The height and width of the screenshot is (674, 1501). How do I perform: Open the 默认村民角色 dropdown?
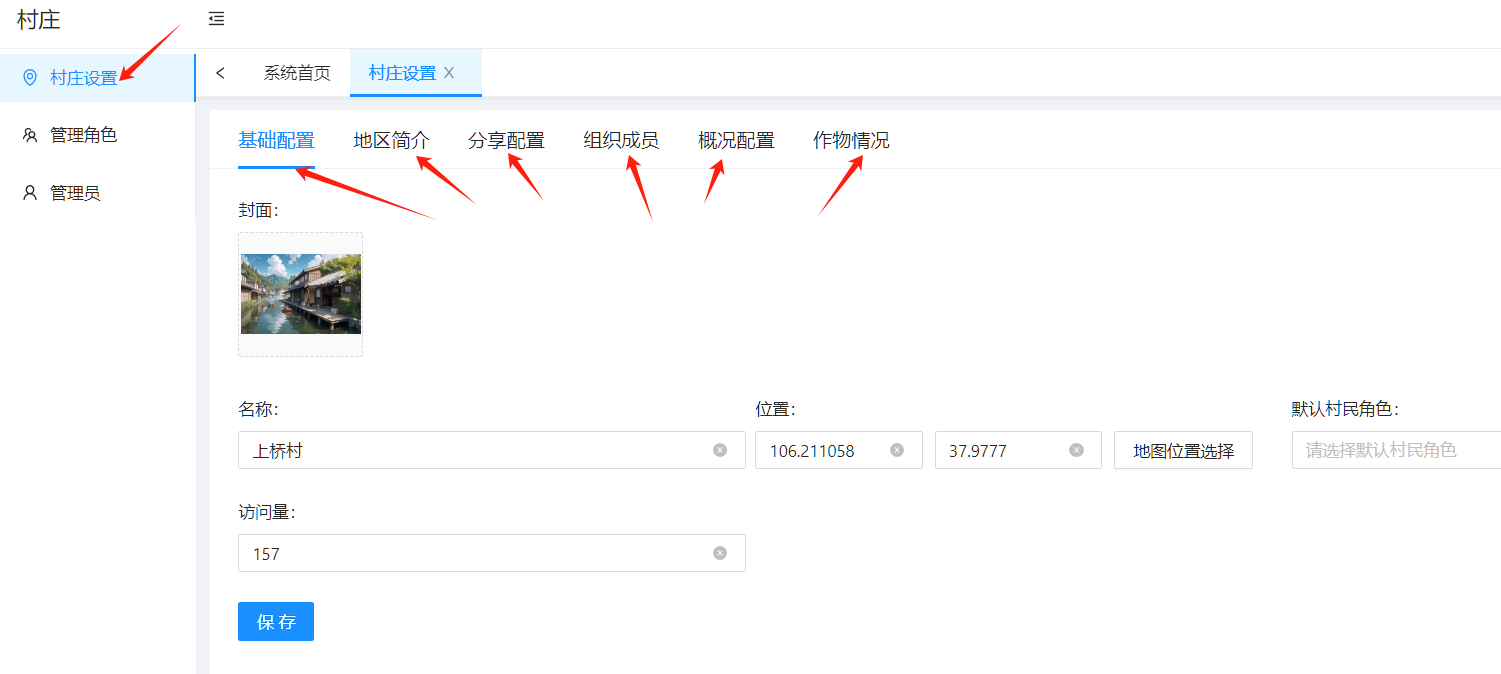1396,450
